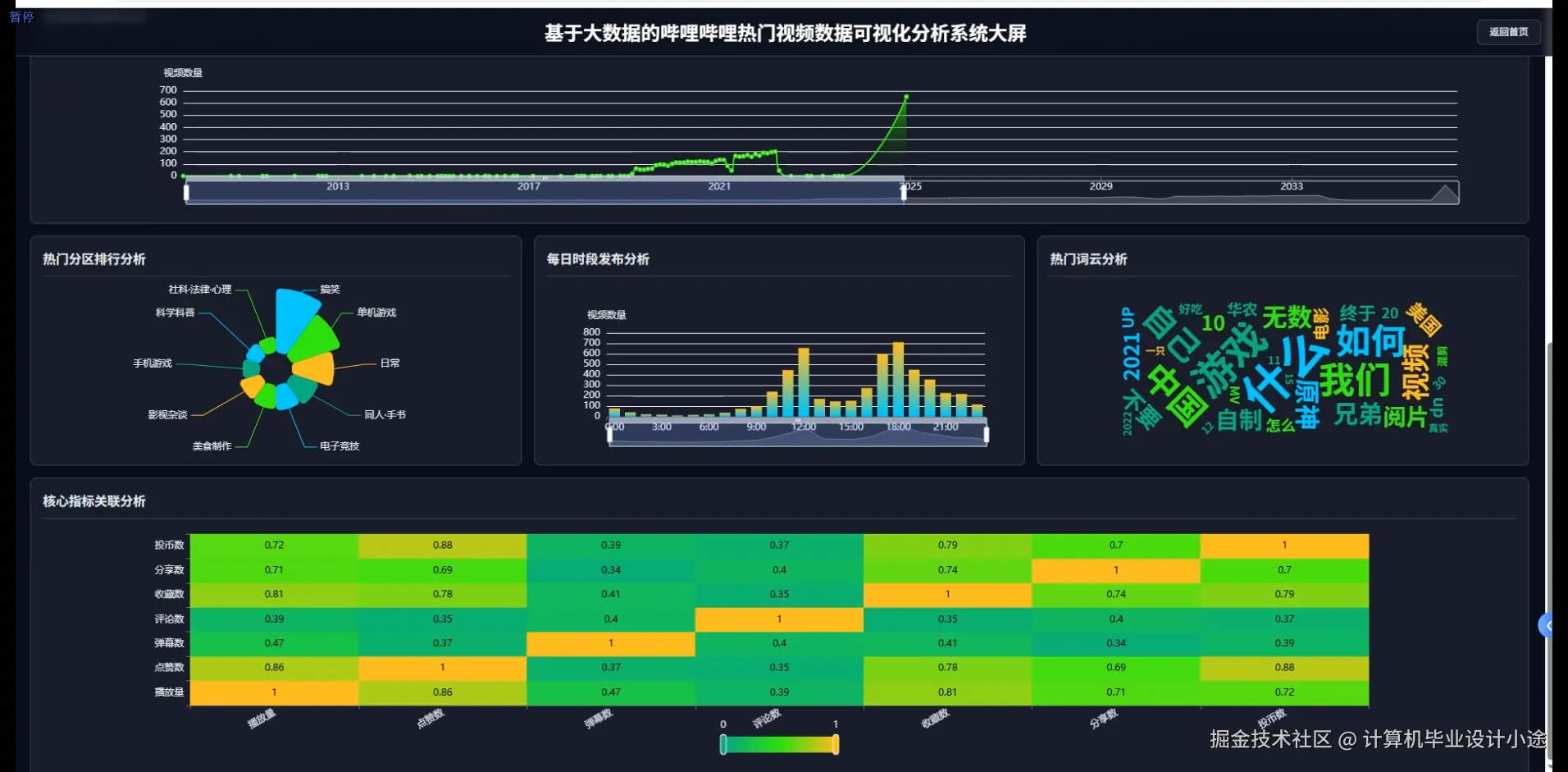
Task: Click heatmap cell 播放量 row, 播放量 column (1)
Action: pyautogui.click(x=274, y=692)
